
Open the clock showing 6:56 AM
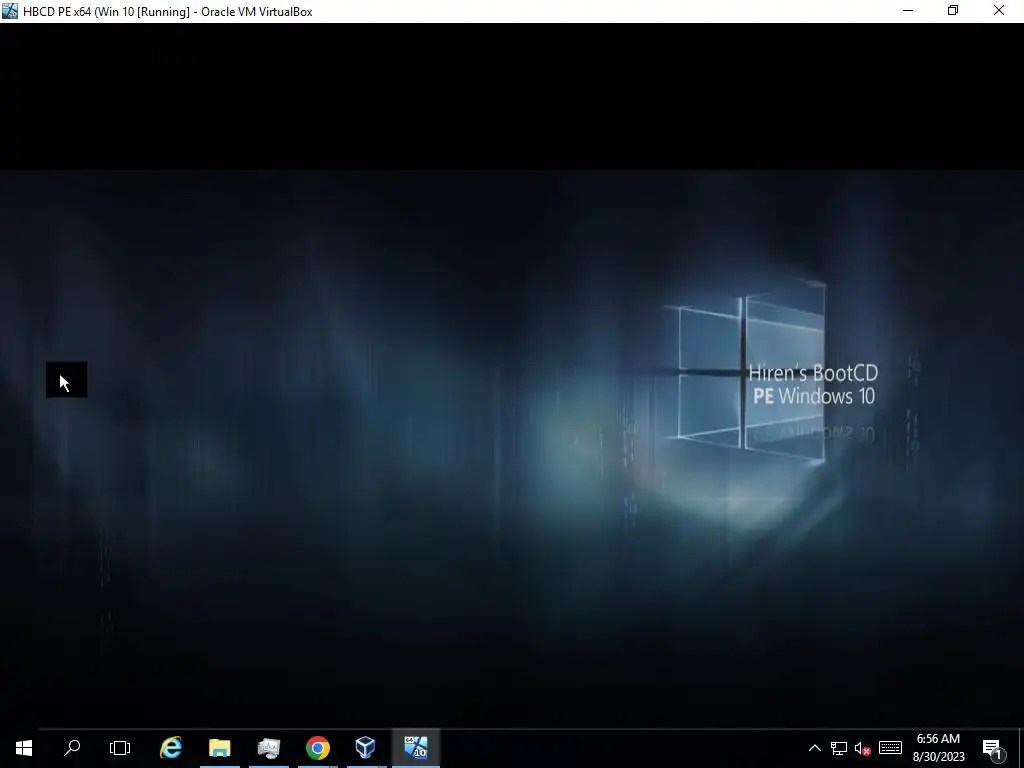click(x=938, y=748)
